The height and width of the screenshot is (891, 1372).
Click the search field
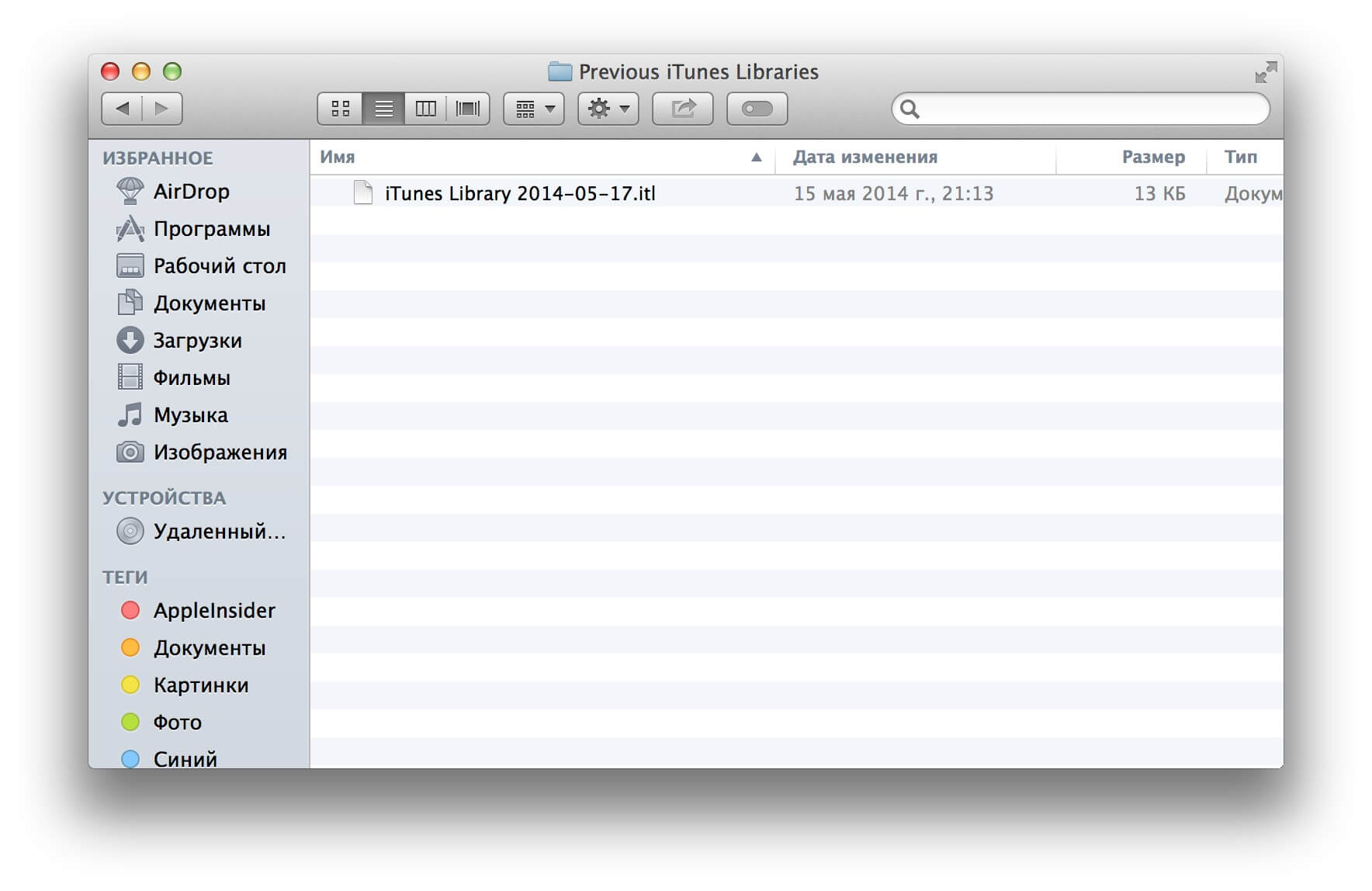[1081, 109]
